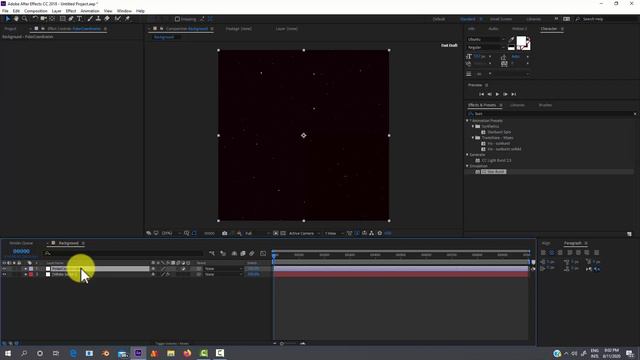The height and width of the screenshot is (360, 640).
Task: Toggle visibility eye of layer 2
Action: tap(4, 274)
